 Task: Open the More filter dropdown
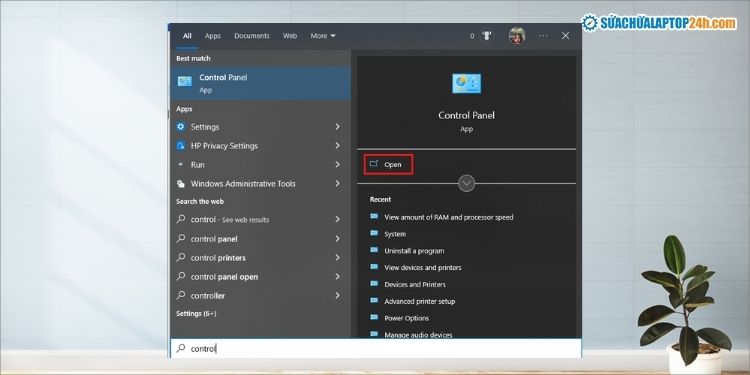coord(323,36)
